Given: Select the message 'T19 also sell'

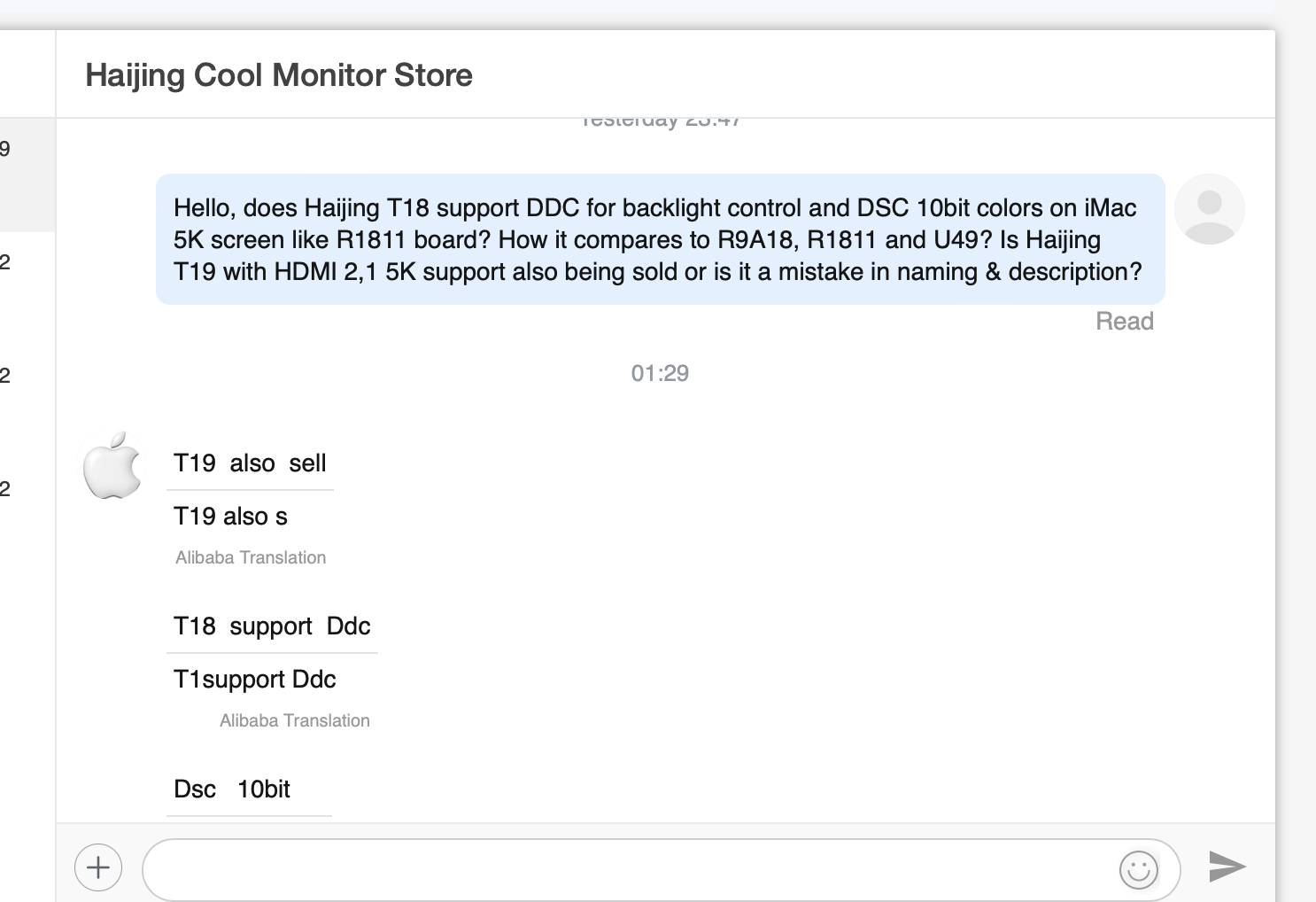Looking at the screenshot, I should [250, 463].
